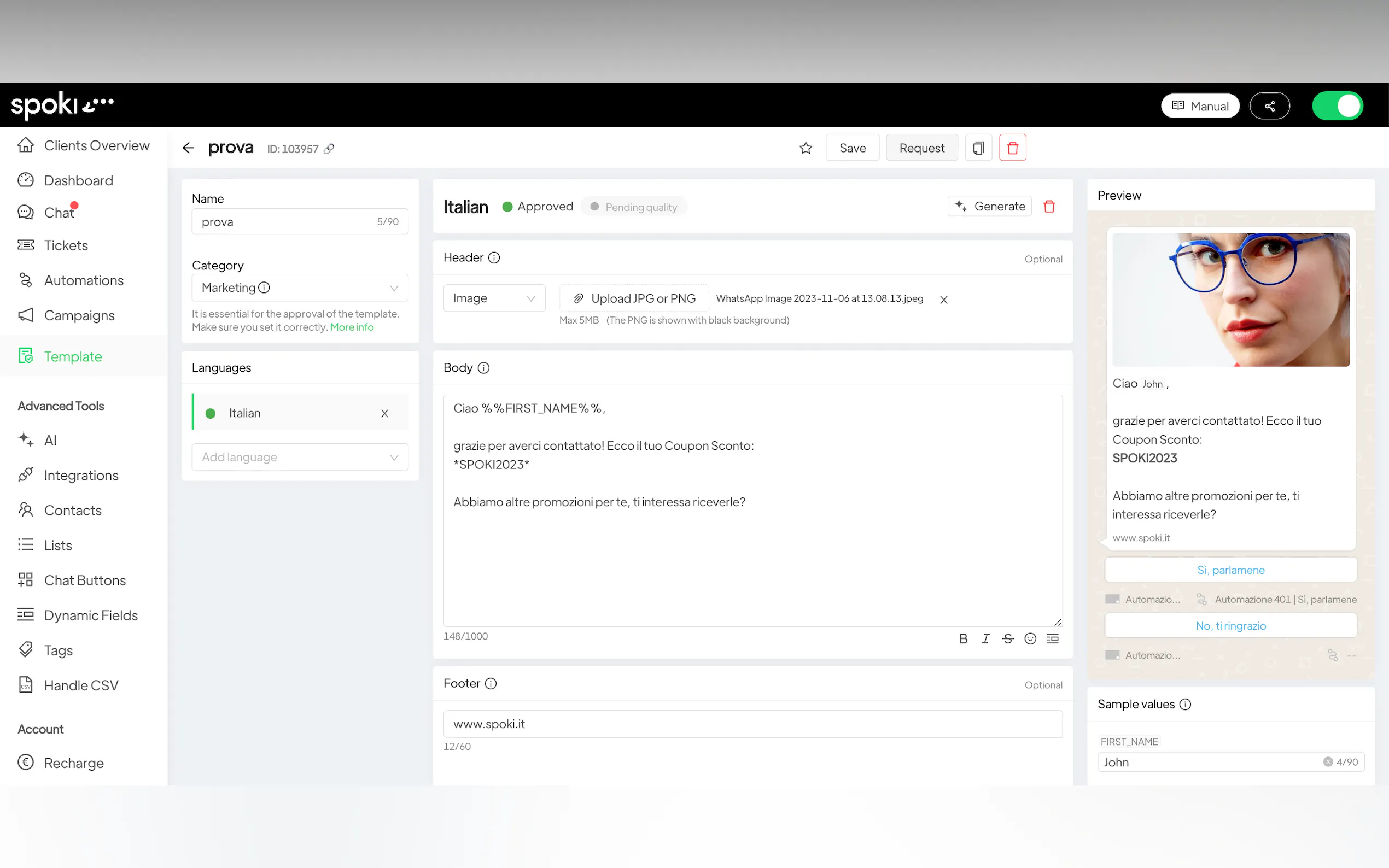The width and height of the screenshot is (1389, 868).
Task: Open Campaigns in the sidebar
Action: (79, 315)
